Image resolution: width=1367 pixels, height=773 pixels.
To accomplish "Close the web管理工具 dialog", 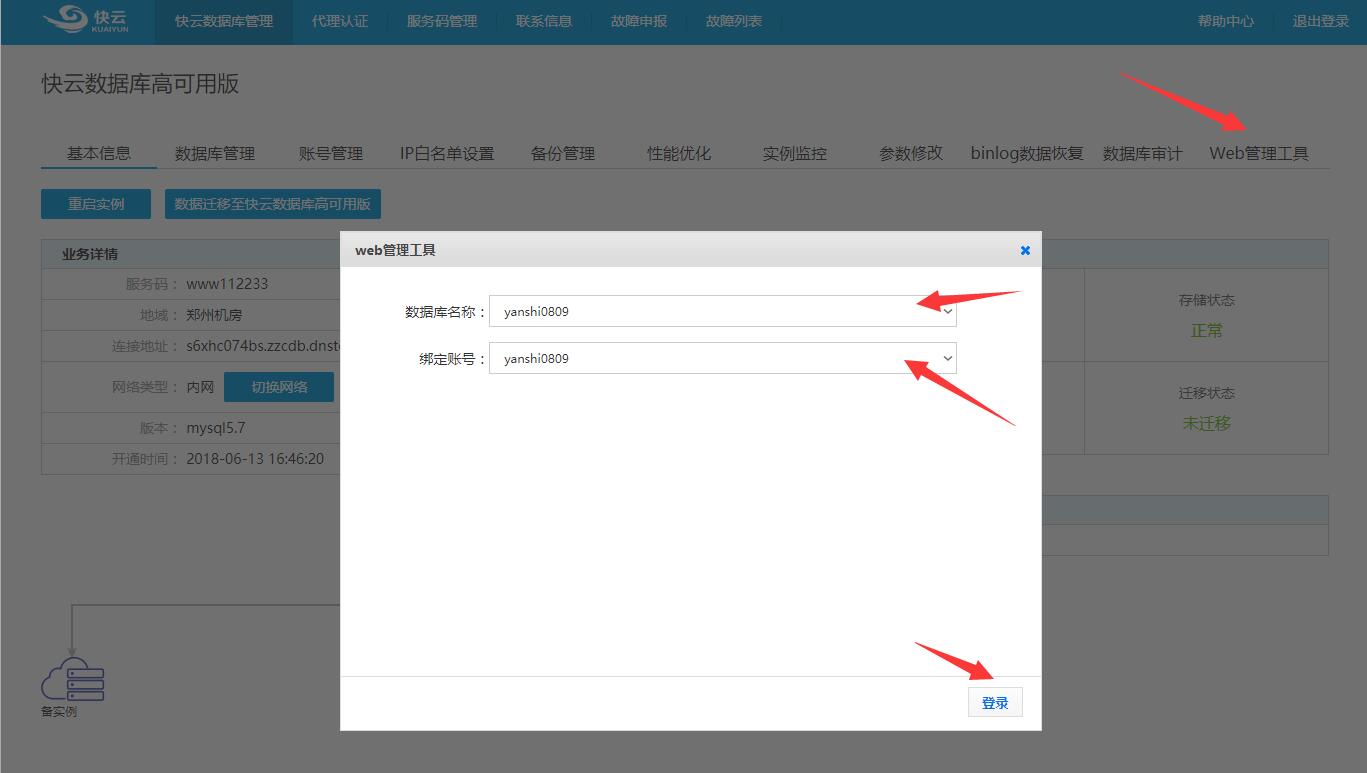I will point(1025,250).
